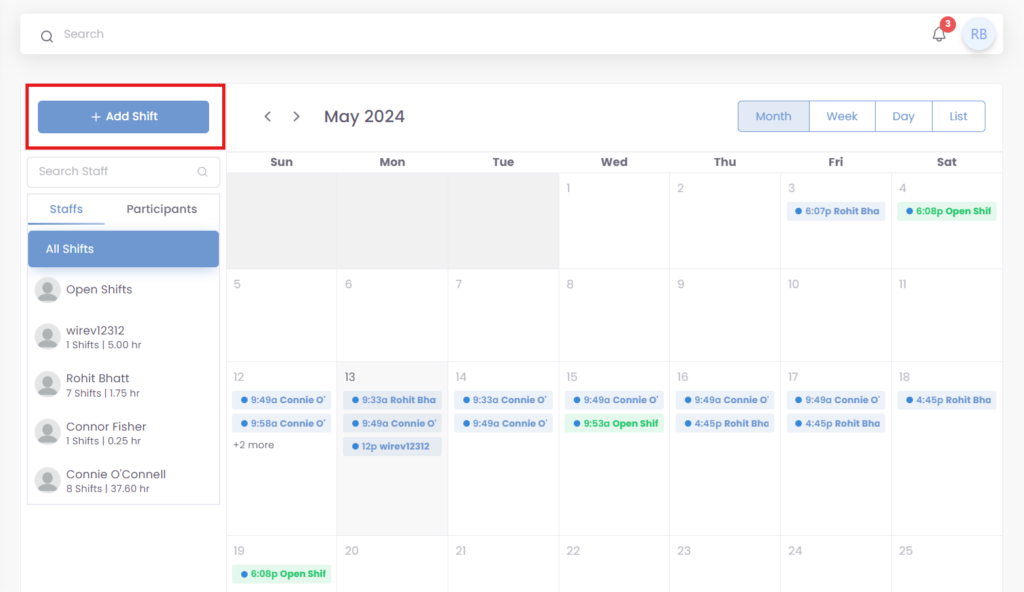
Task: Navigate to next month with right chevron
Action: (296, 116)
